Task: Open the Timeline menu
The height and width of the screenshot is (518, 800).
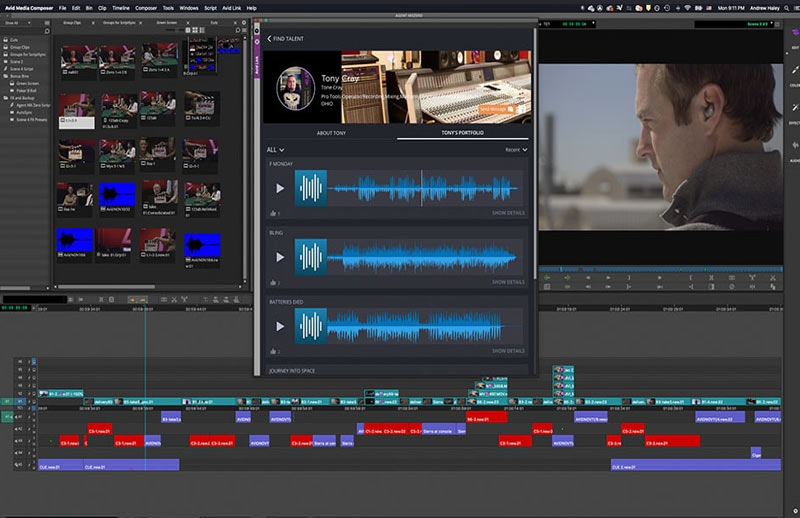Action: point(121,8)
